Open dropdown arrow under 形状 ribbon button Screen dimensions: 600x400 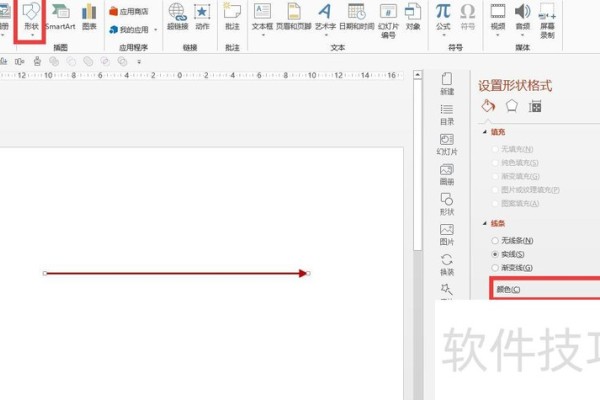(x=33, y=35)
